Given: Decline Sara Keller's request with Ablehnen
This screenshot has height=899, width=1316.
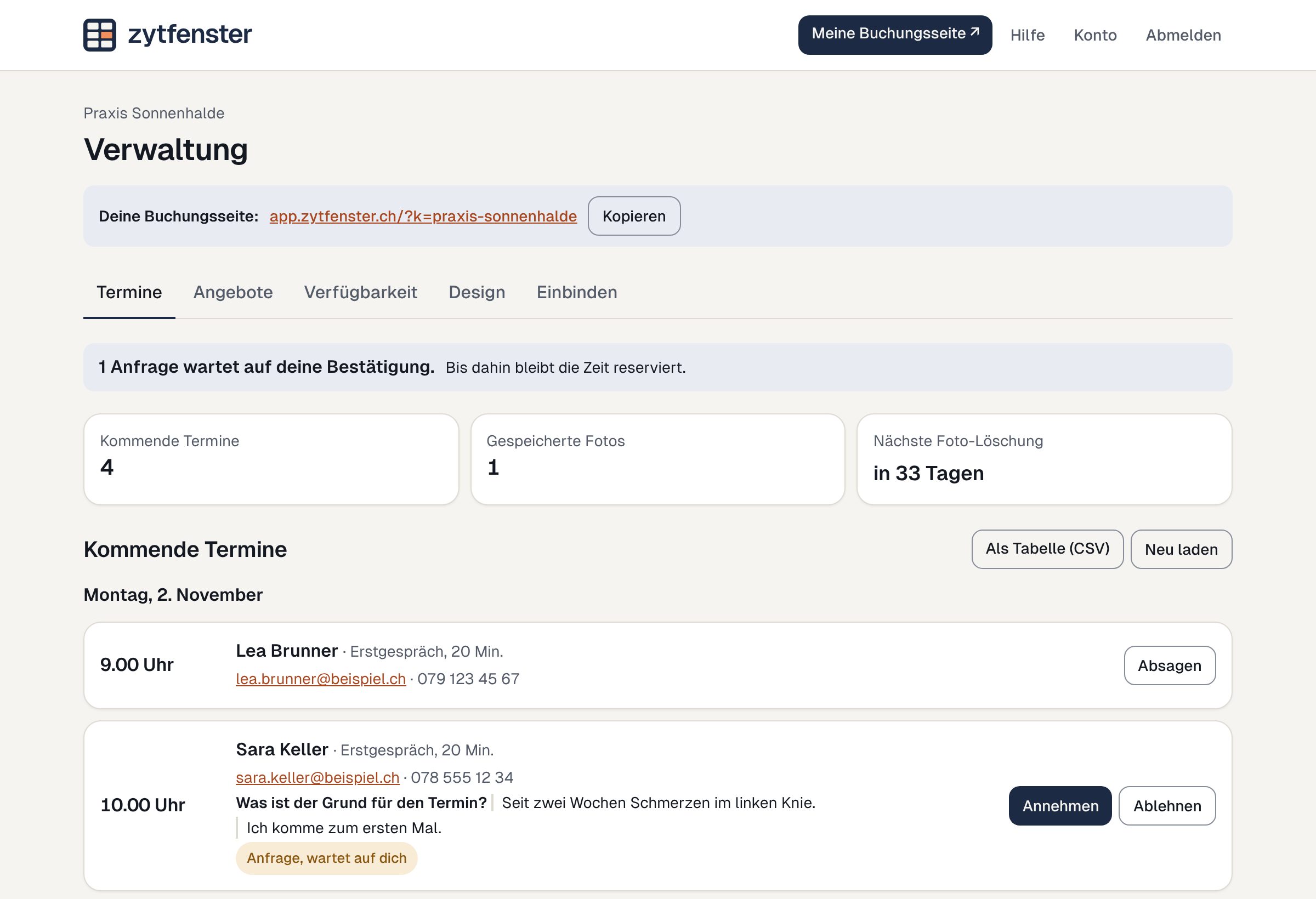Looking at the screenshot, I should (x=1167, y=806).
